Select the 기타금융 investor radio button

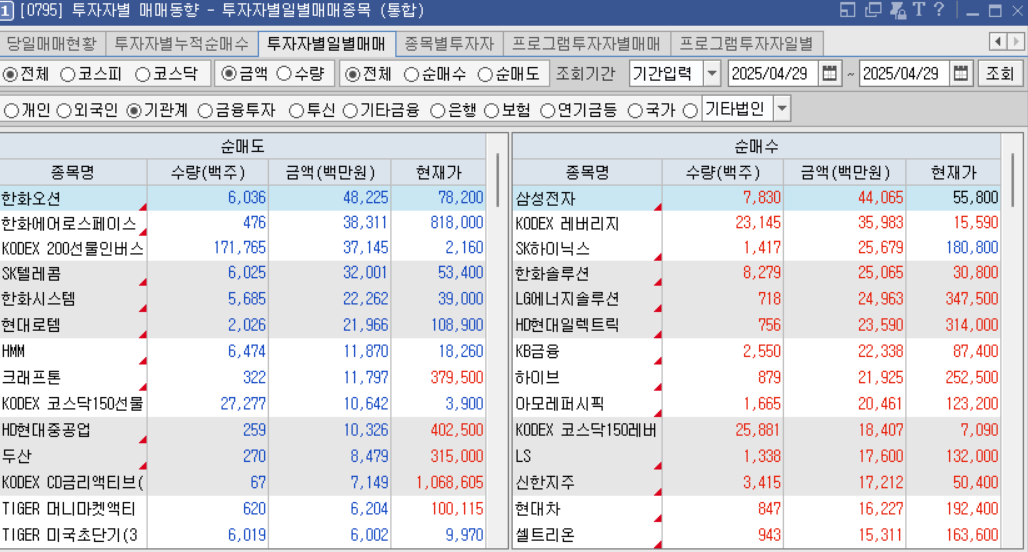coord(350,111)
